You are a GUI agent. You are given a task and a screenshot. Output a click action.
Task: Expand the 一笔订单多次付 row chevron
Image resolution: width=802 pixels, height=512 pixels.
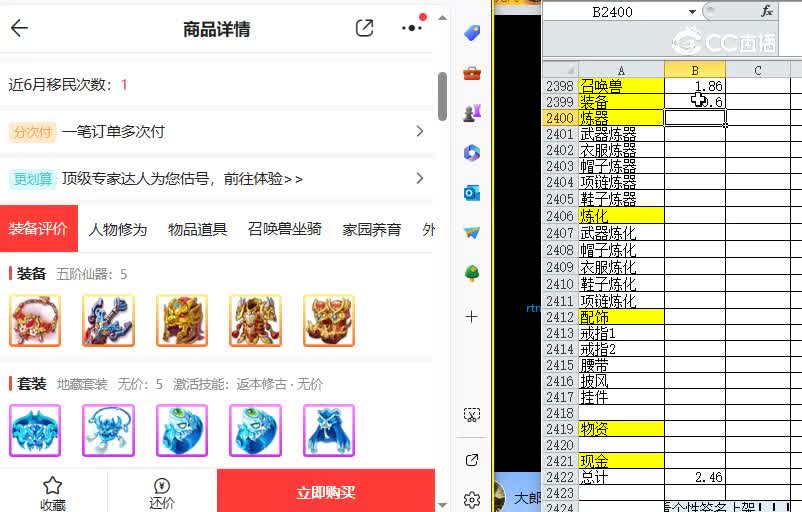(x=419, y=131)
